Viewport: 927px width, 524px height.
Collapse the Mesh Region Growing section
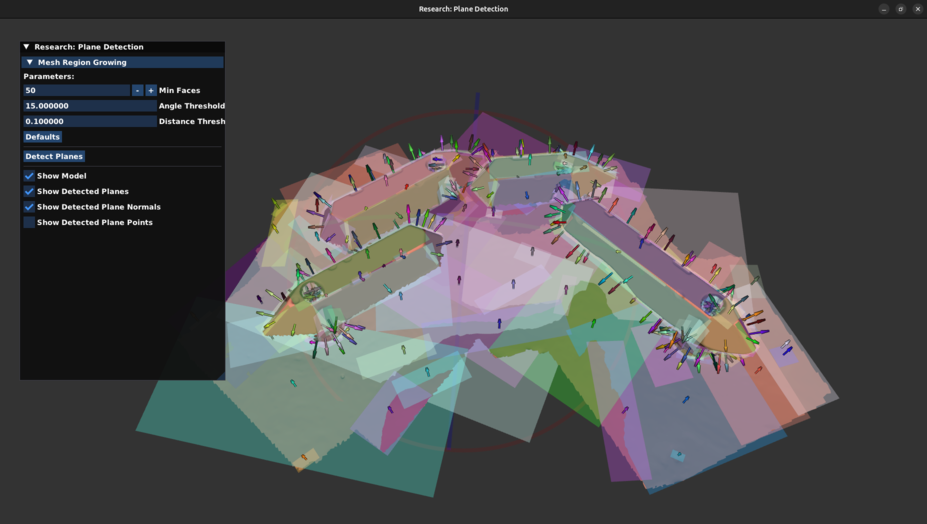click(30, 62)
